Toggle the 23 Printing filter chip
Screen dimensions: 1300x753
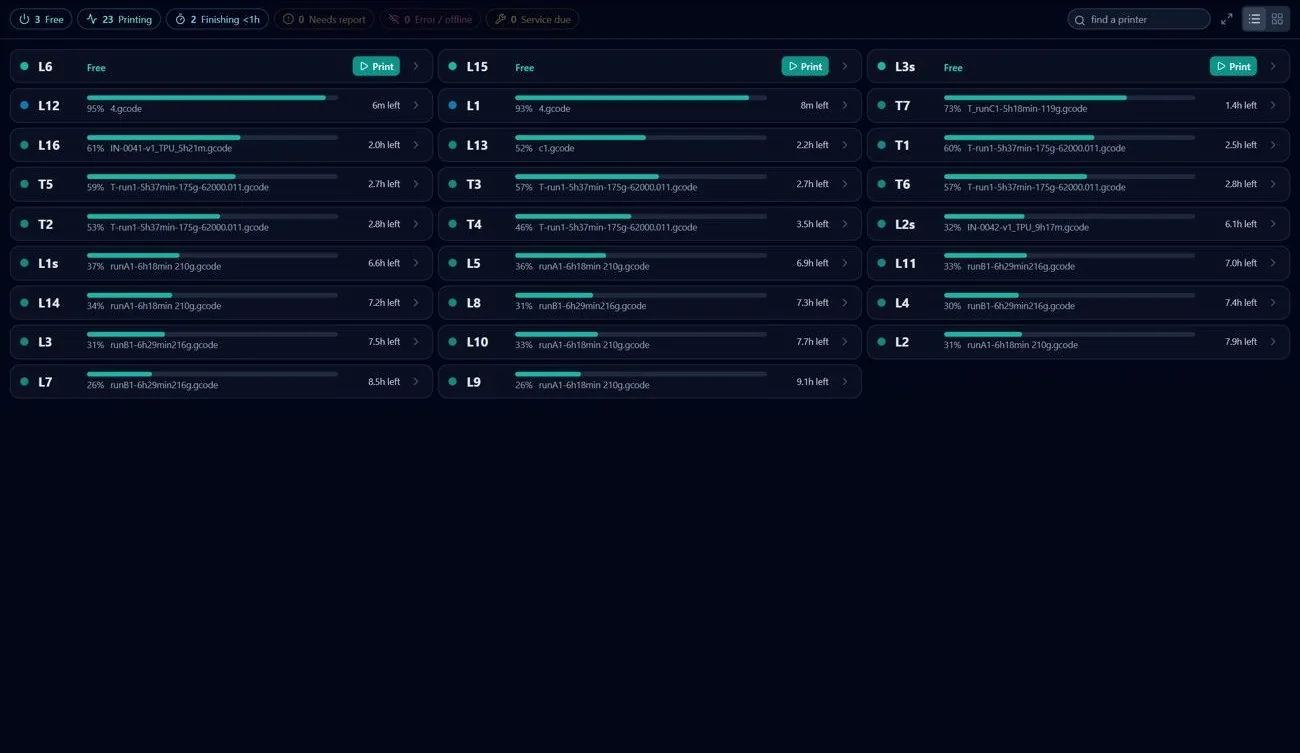119,19
